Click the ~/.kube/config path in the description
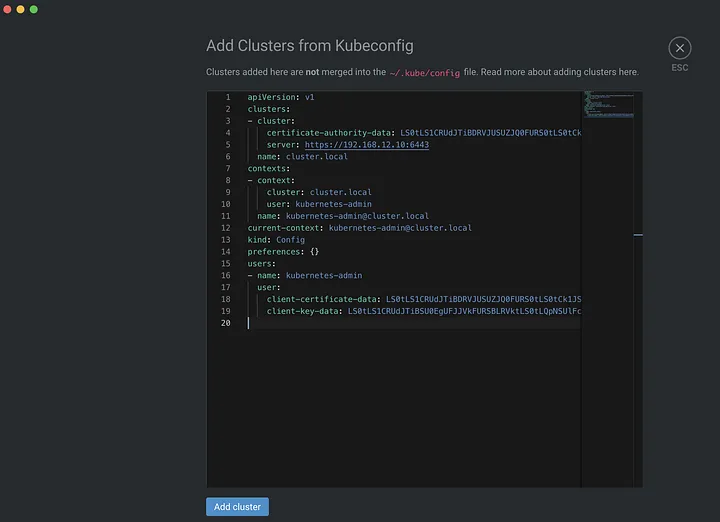Image resolution: width=720 pixels, height=522 pixels. coord(425,73)
